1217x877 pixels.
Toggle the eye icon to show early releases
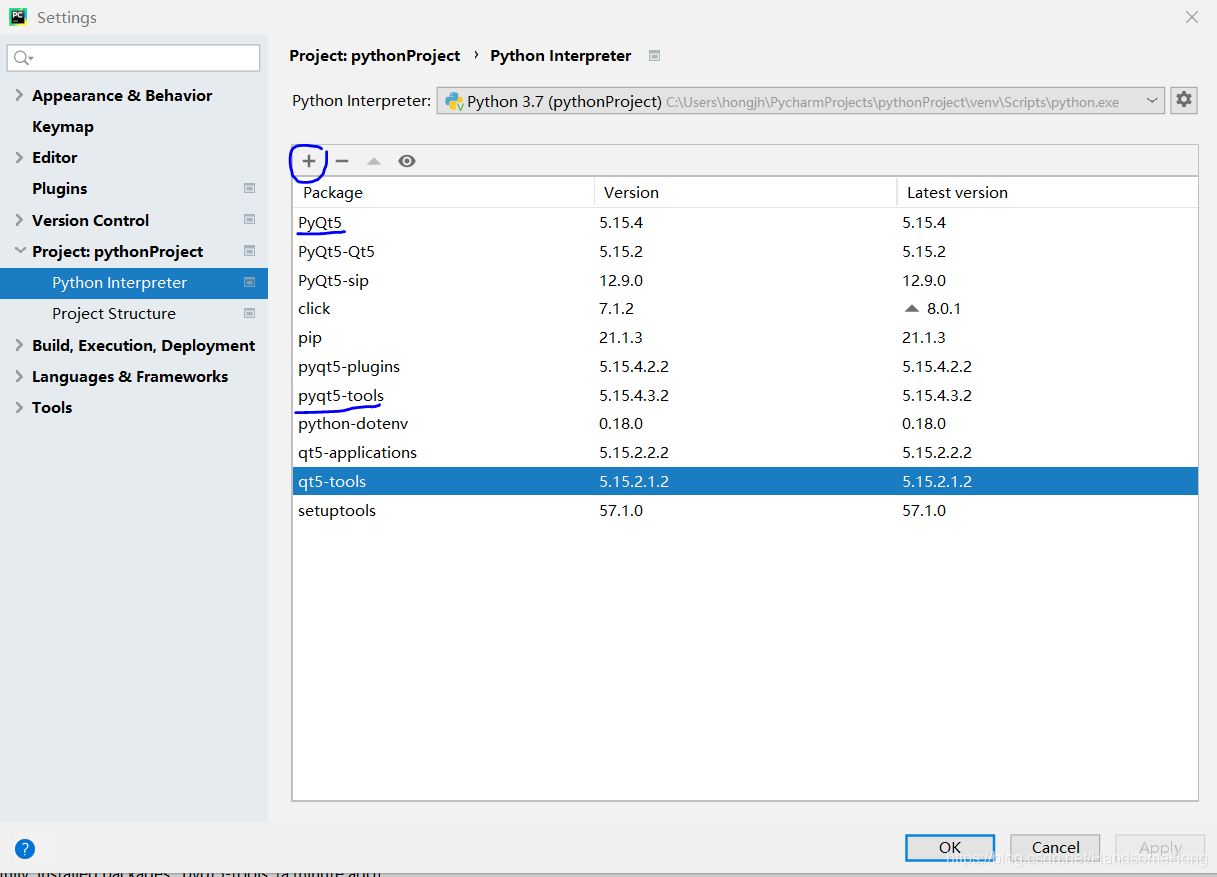[407, 160]
